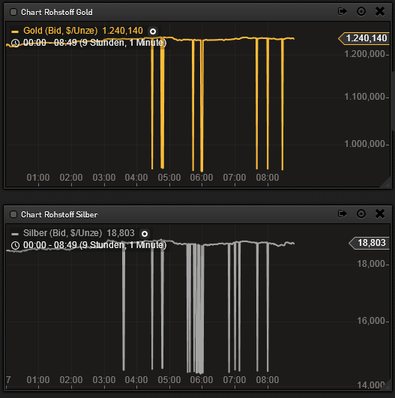Click the 1.100,000 axis label in Gold chart
Screen dimensions: 395x398
pos(366,97)
